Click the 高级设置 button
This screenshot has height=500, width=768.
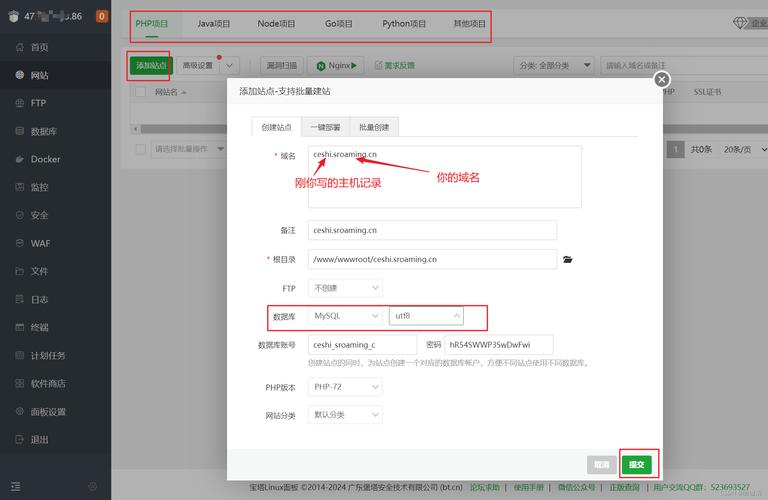[198, 65]
